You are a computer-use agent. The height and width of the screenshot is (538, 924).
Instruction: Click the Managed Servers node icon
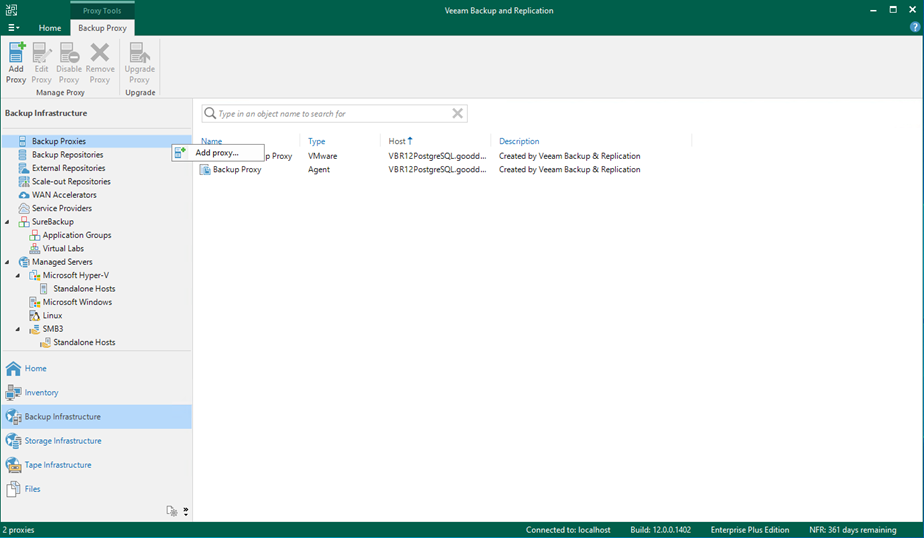point(24,262)
